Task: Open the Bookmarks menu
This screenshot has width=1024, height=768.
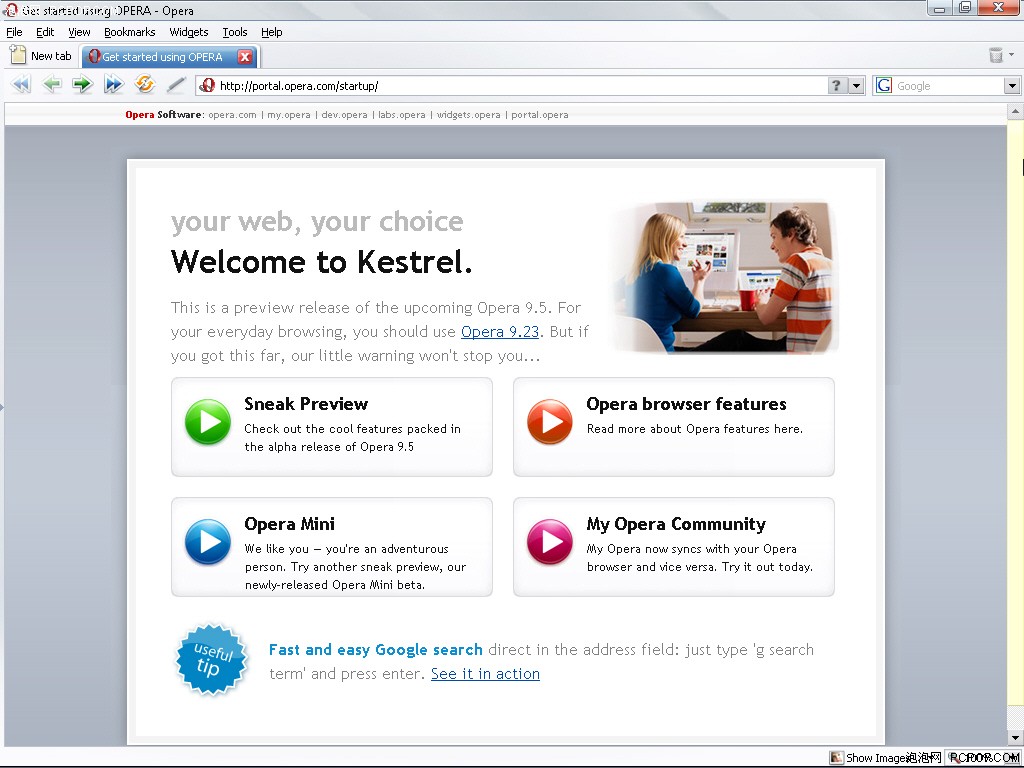Action: point(129,32)
